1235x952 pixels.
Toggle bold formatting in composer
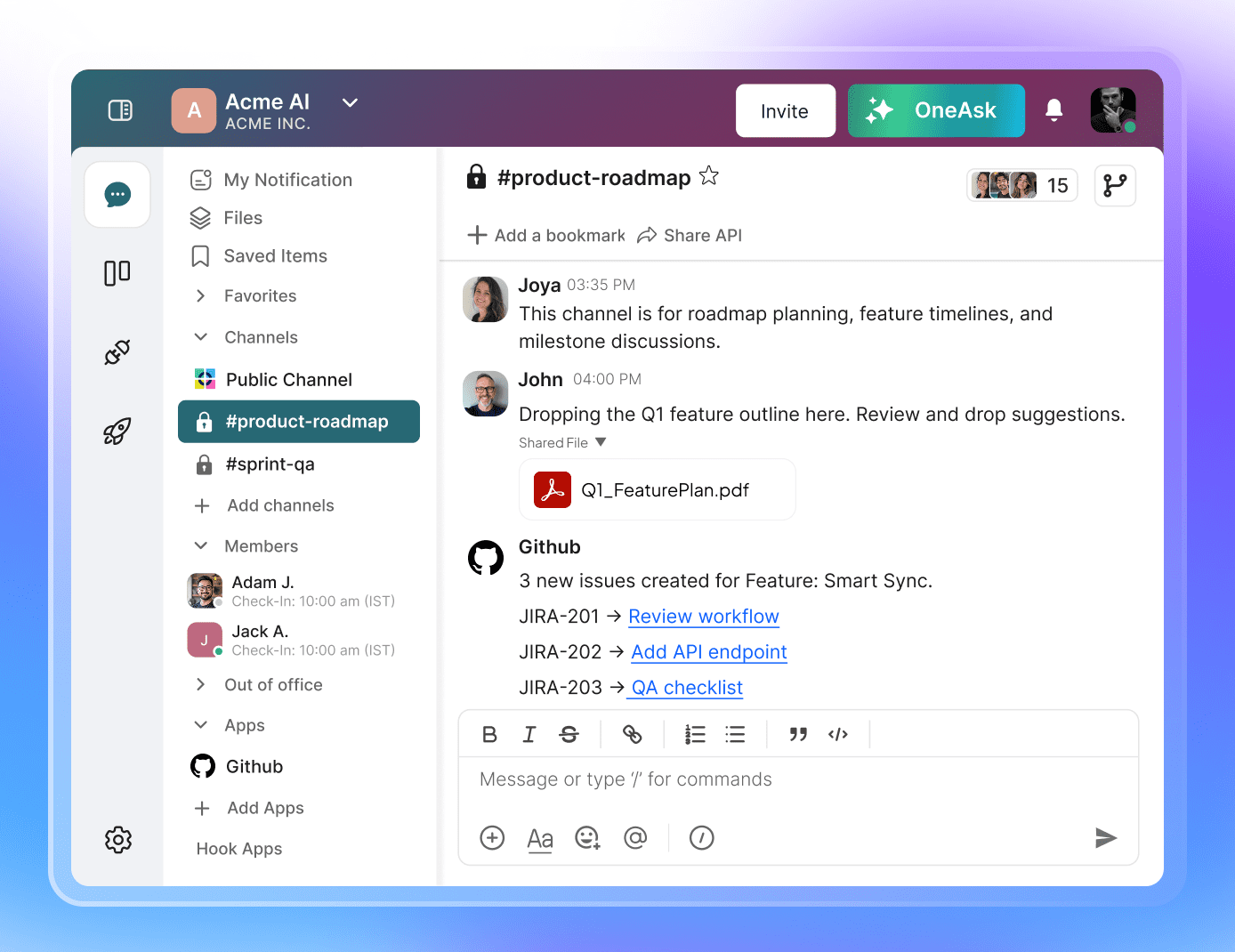pyautogui.click(x=489, y=734)
